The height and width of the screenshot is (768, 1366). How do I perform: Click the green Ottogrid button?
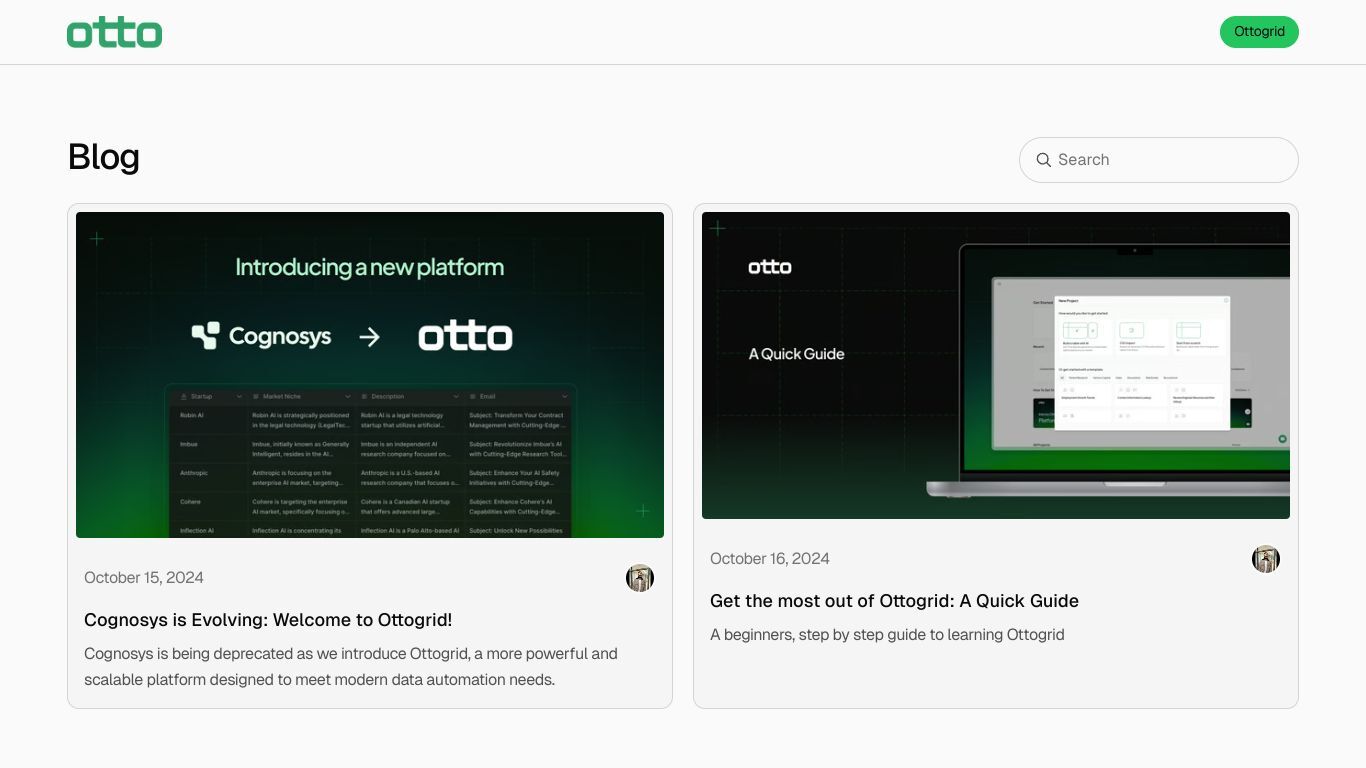(1259, 32)
